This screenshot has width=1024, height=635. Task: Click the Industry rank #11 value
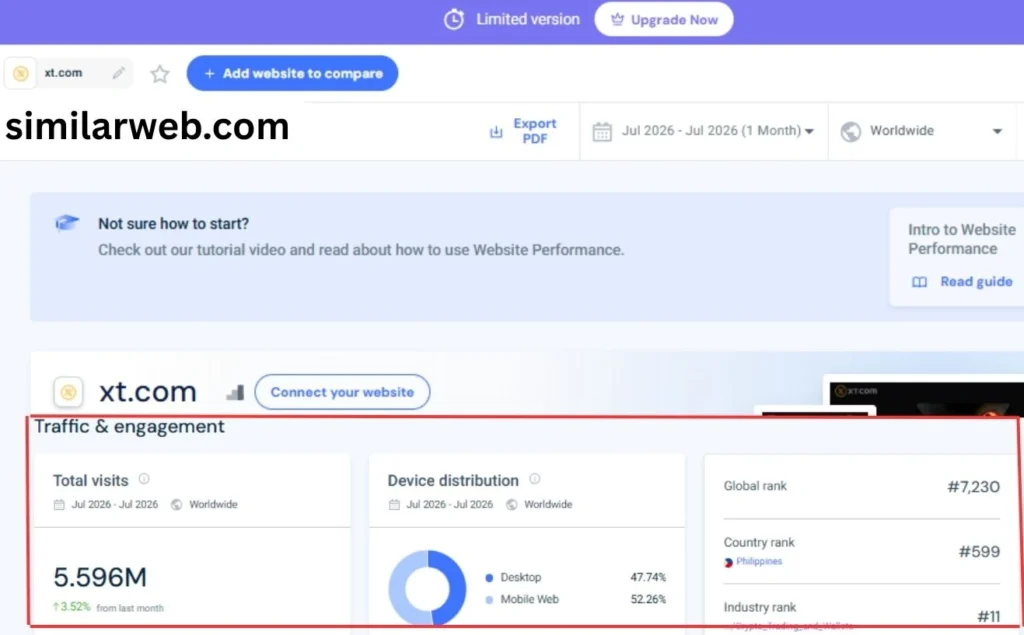coord(989,616)
